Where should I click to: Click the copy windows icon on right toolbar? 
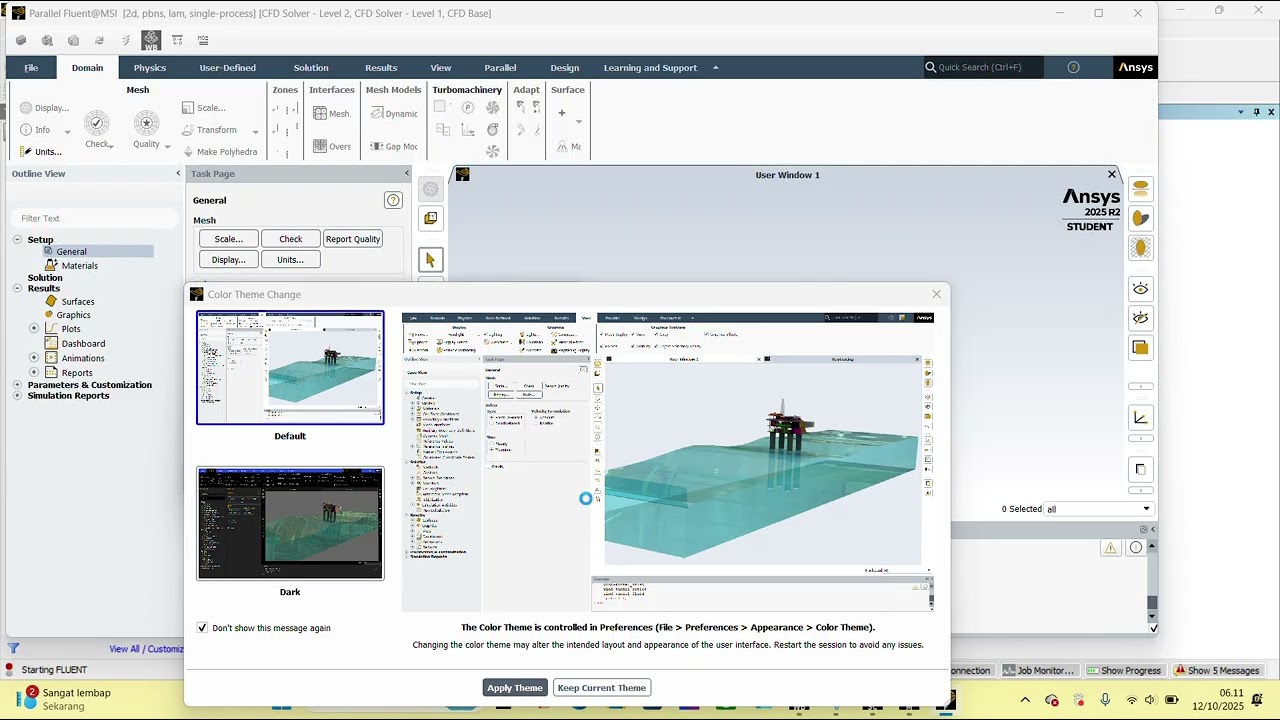pyautogui.click(x=1140, y=469)
